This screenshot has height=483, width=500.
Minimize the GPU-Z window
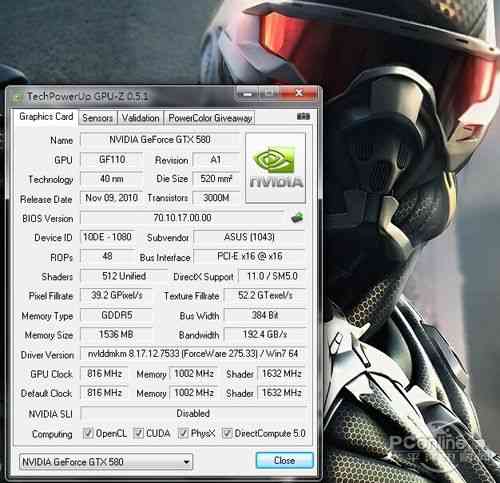coord(248,93)
